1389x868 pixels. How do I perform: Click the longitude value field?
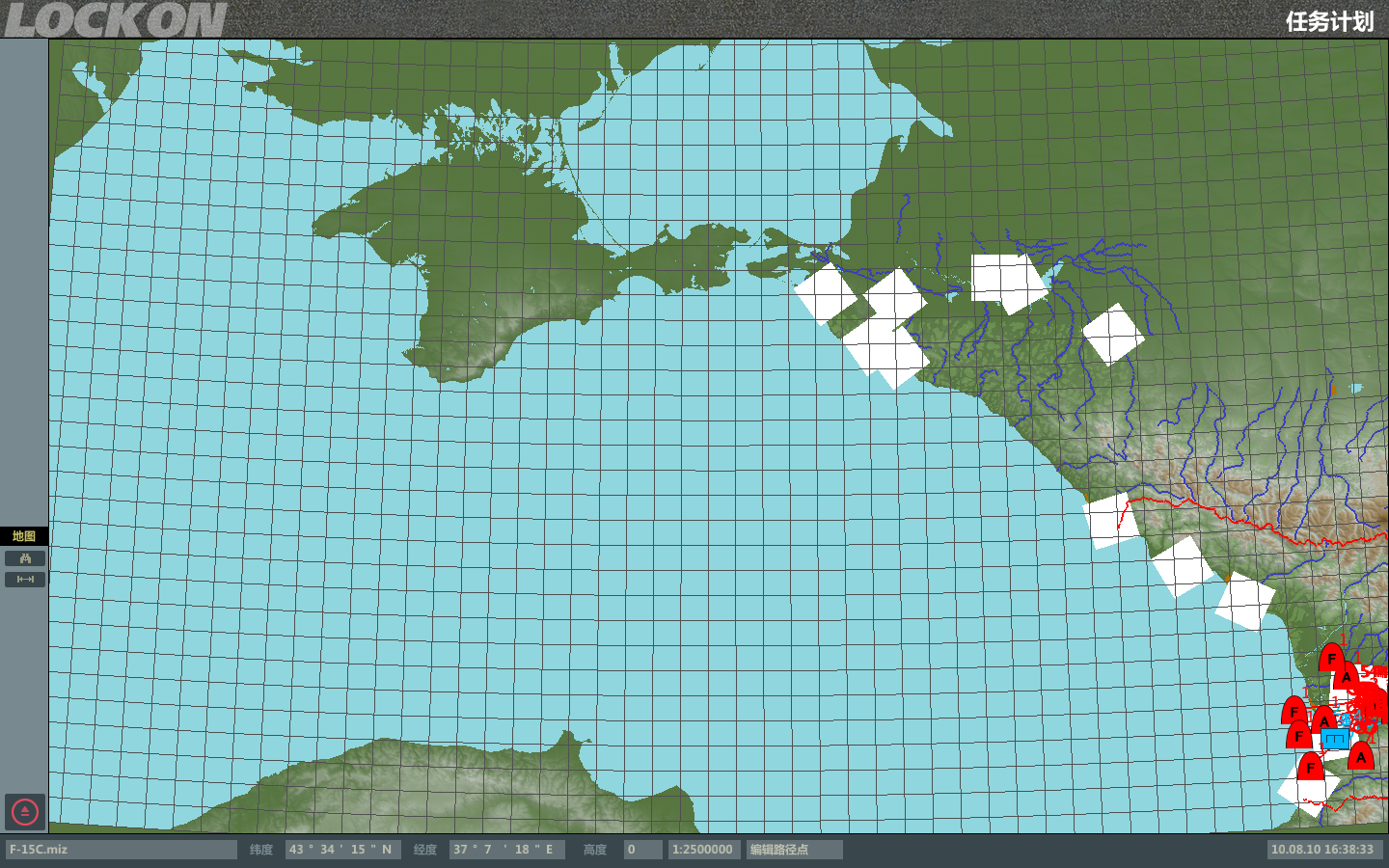(506, 850)
